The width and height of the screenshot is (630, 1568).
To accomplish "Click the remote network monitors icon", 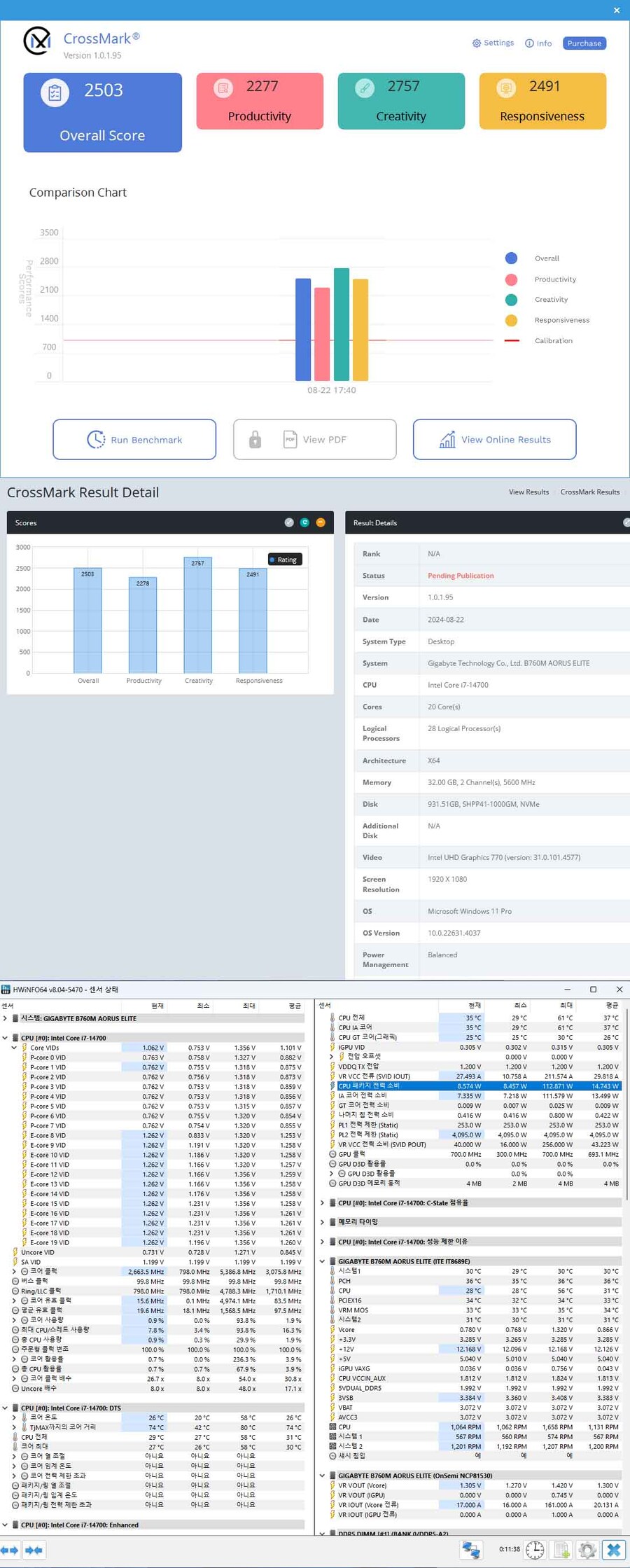I will point(471,1550).
